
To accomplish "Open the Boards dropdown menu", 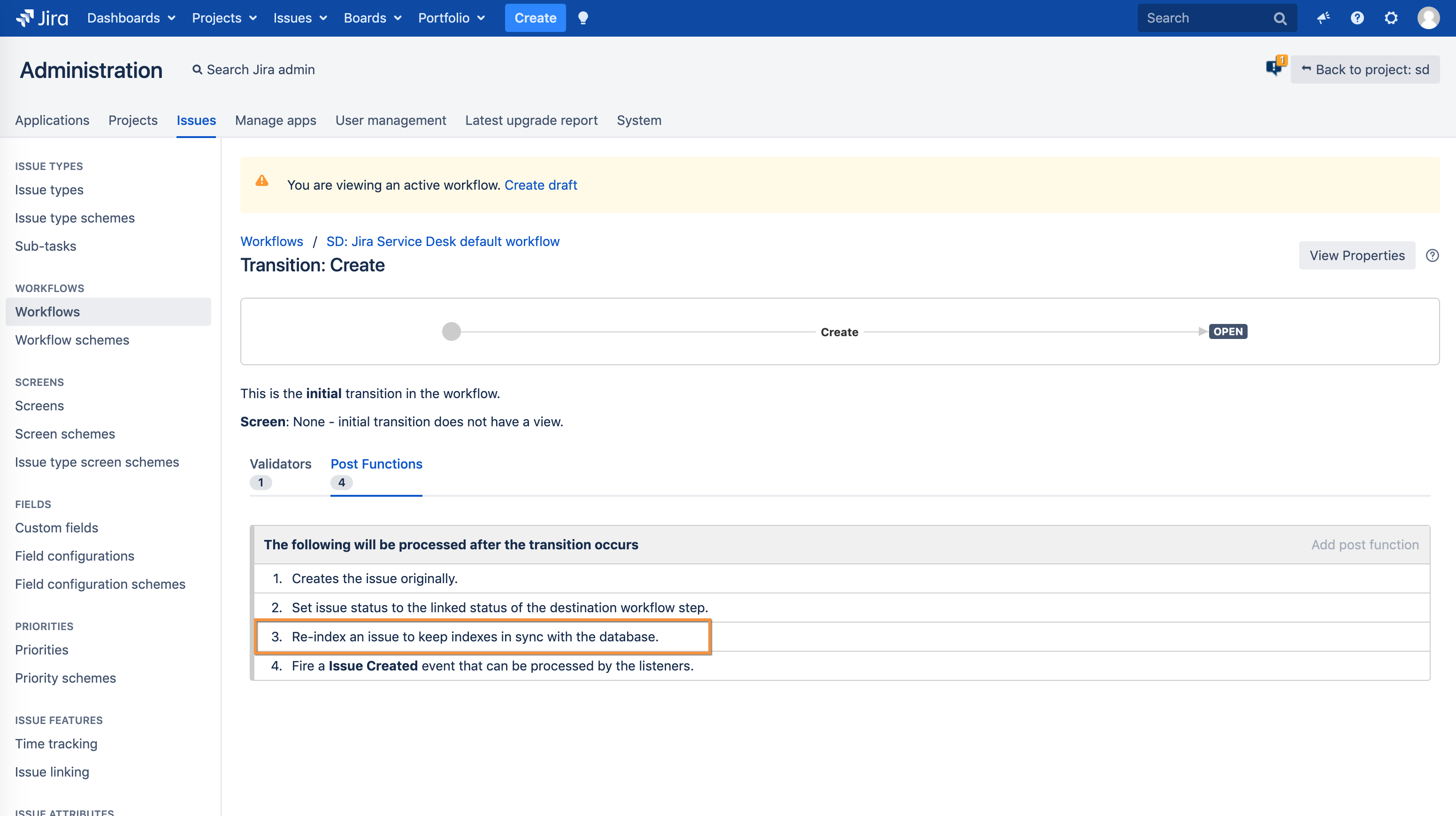I will [x=373, y=18].
